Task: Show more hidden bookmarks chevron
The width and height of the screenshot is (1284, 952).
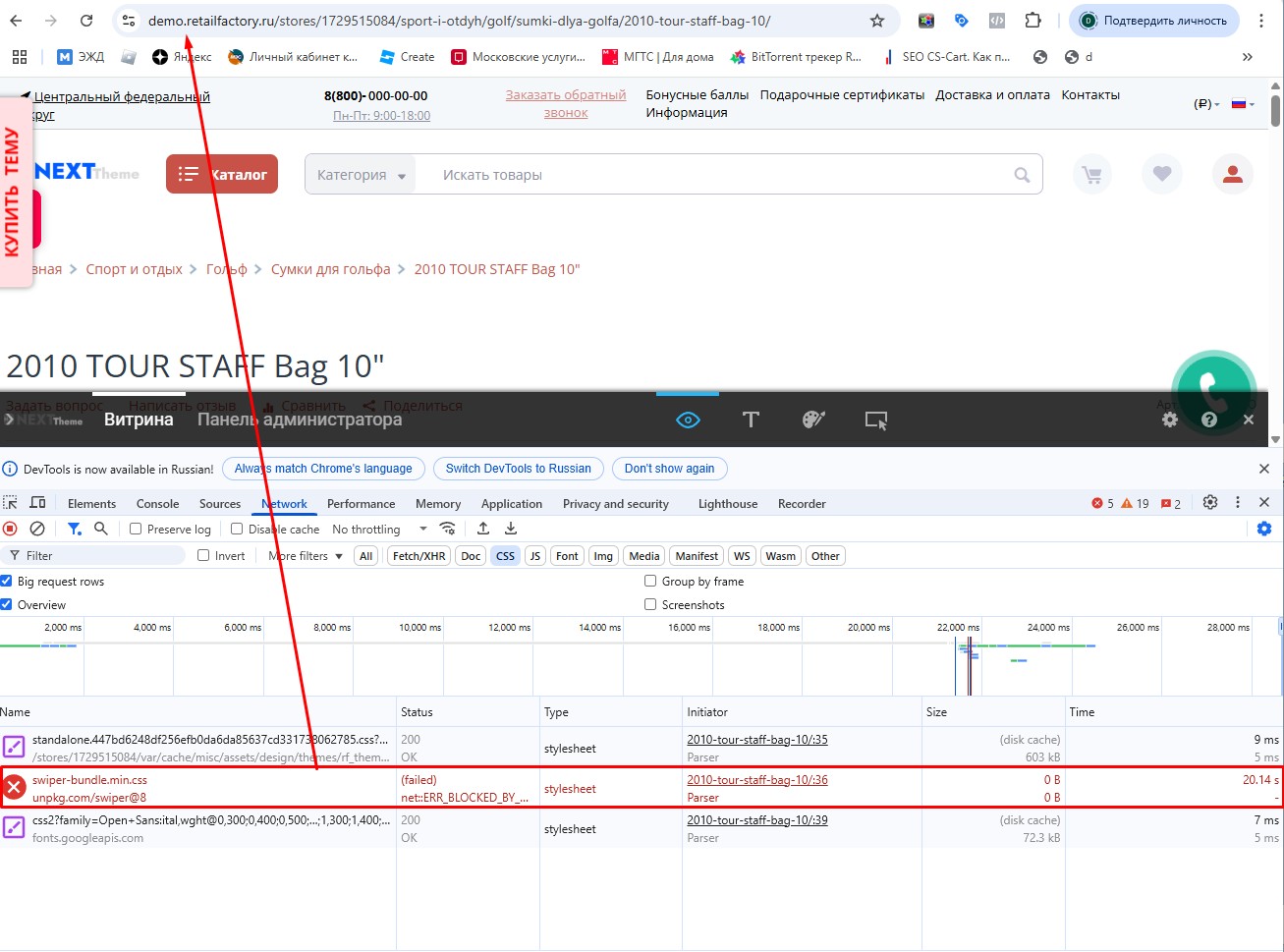Action: 1248,57
